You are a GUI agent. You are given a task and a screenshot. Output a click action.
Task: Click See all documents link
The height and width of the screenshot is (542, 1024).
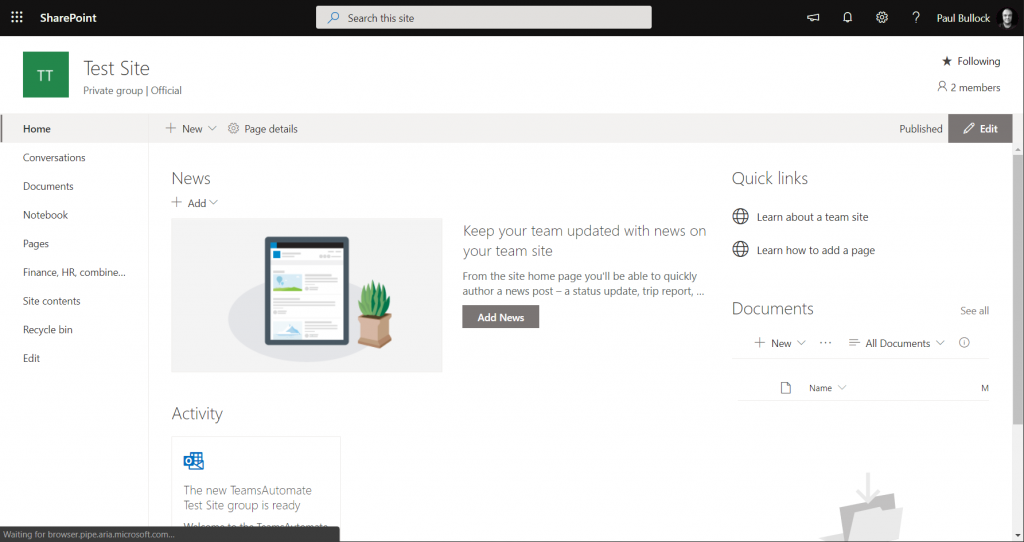tap(974, 311)
